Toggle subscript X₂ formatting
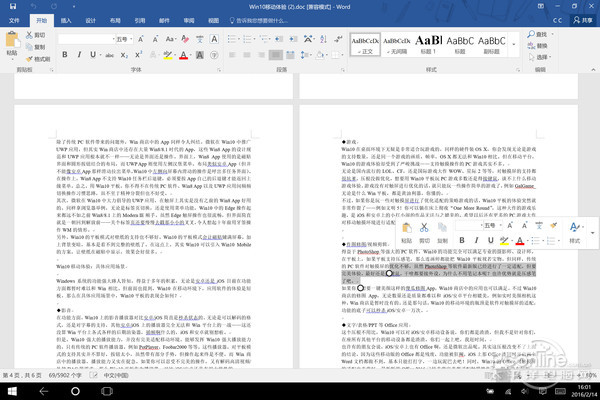 click(124, 55)
